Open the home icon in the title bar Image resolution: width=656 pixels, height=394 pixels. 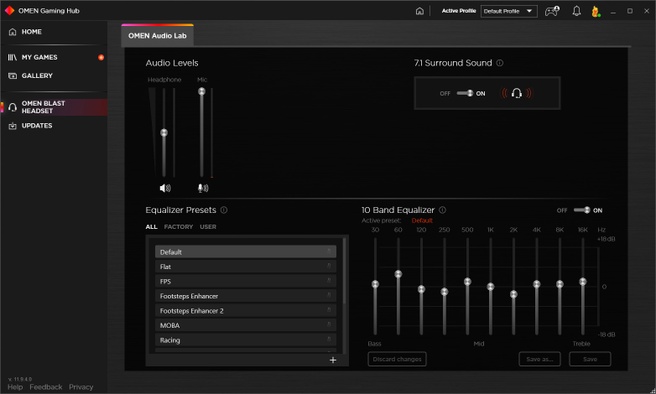pyautogui.click(x=420, y=11)
